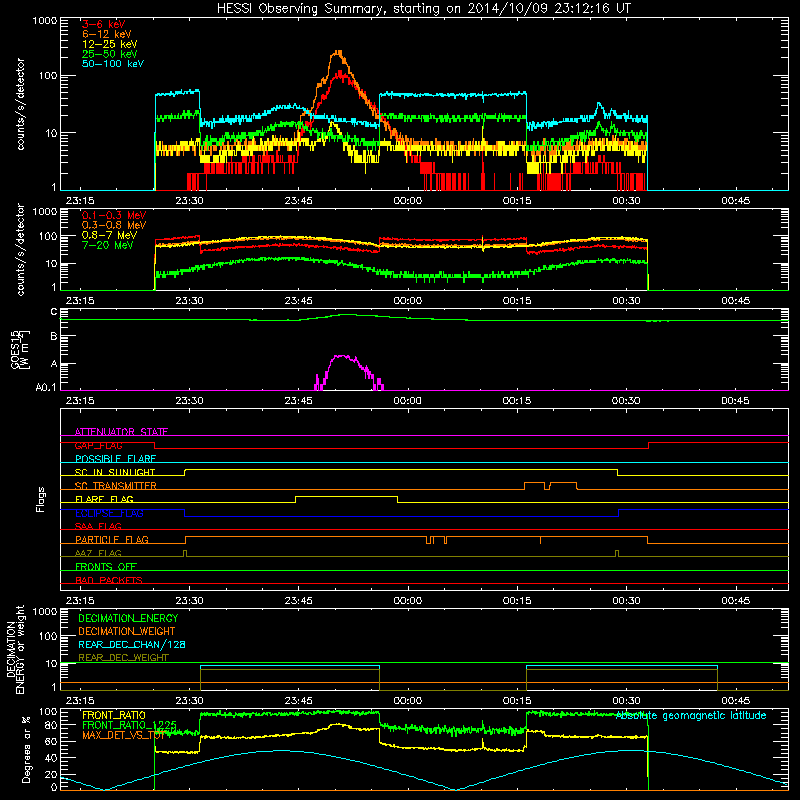800x800 pixels.
Task: Select the SC_TRANSMITTER flag label
Action: (116, 486)
